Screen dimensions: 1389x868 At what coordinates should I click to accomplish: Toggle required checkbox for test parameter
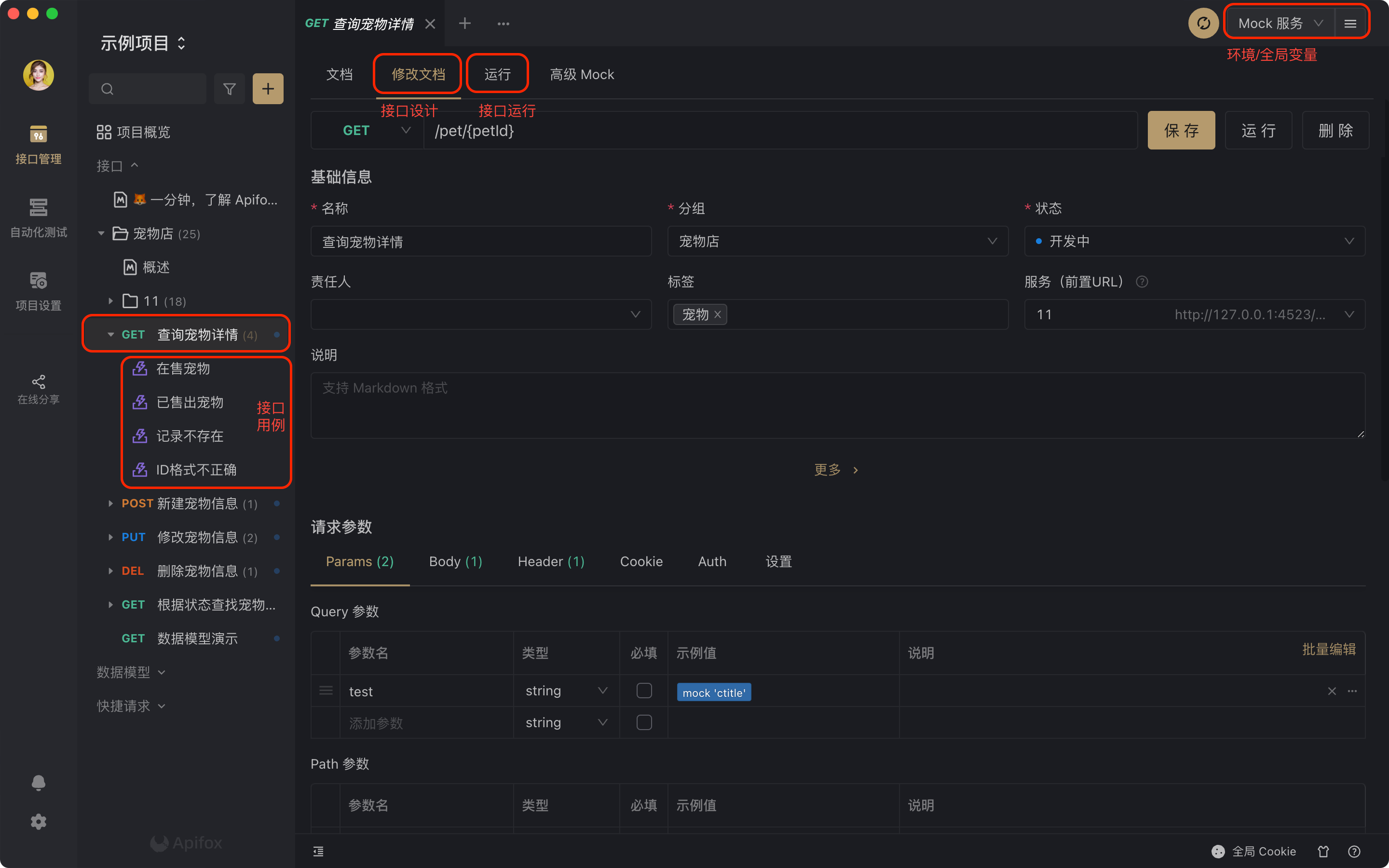(x=644, y=691)
